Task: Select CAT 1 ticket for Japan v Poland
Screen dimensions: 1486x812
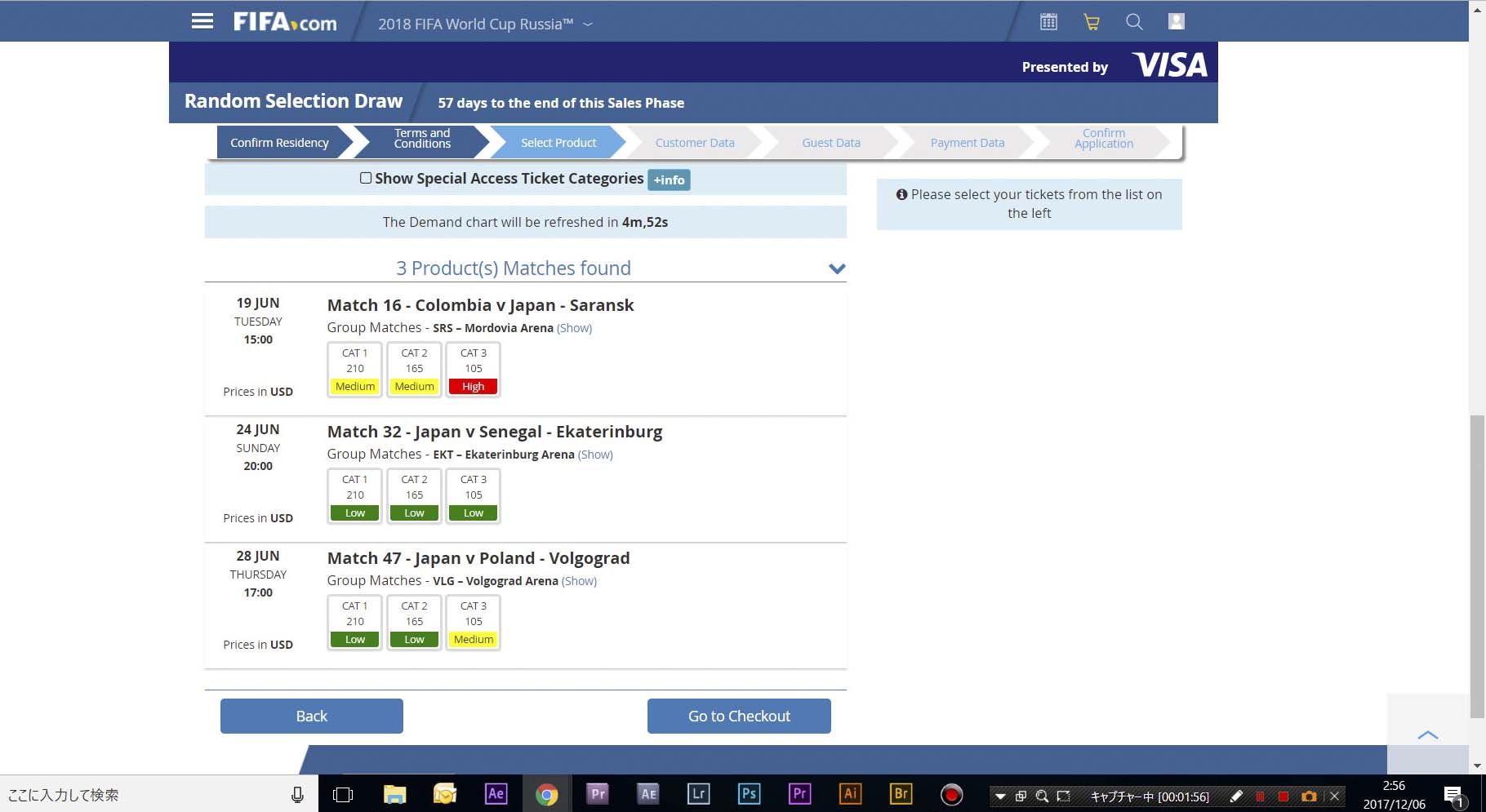Action: (x=355, y=623)
